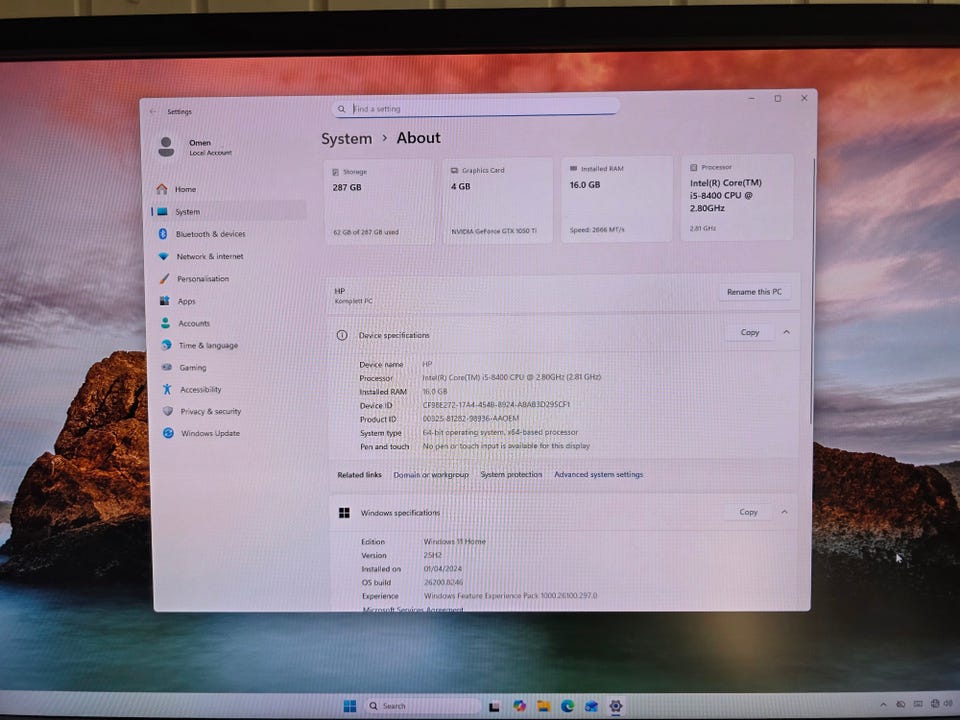Click the network globe tray icon

click(x=934, y=704)
